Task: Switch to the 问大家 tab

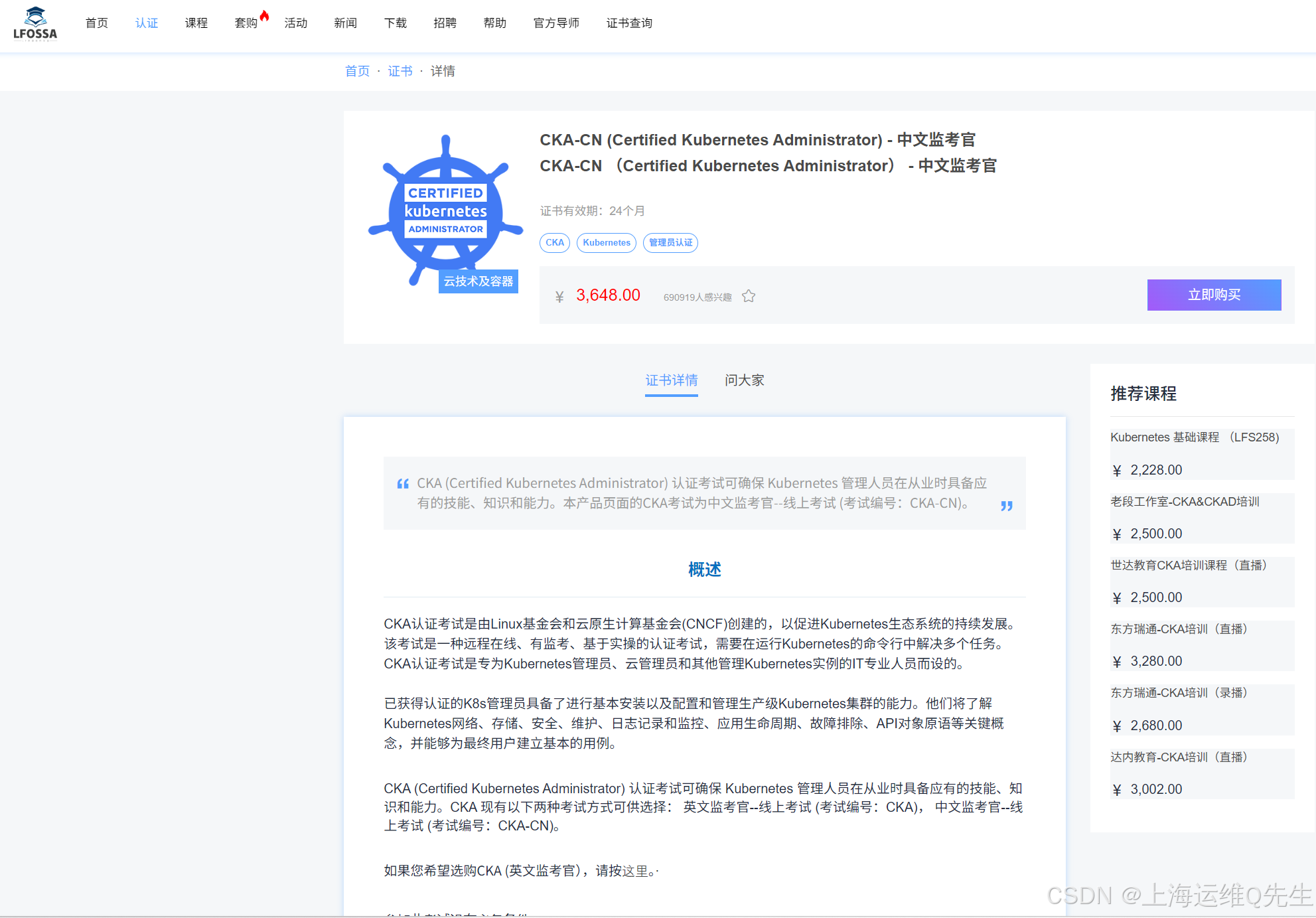Action: [x=745, y=380]
